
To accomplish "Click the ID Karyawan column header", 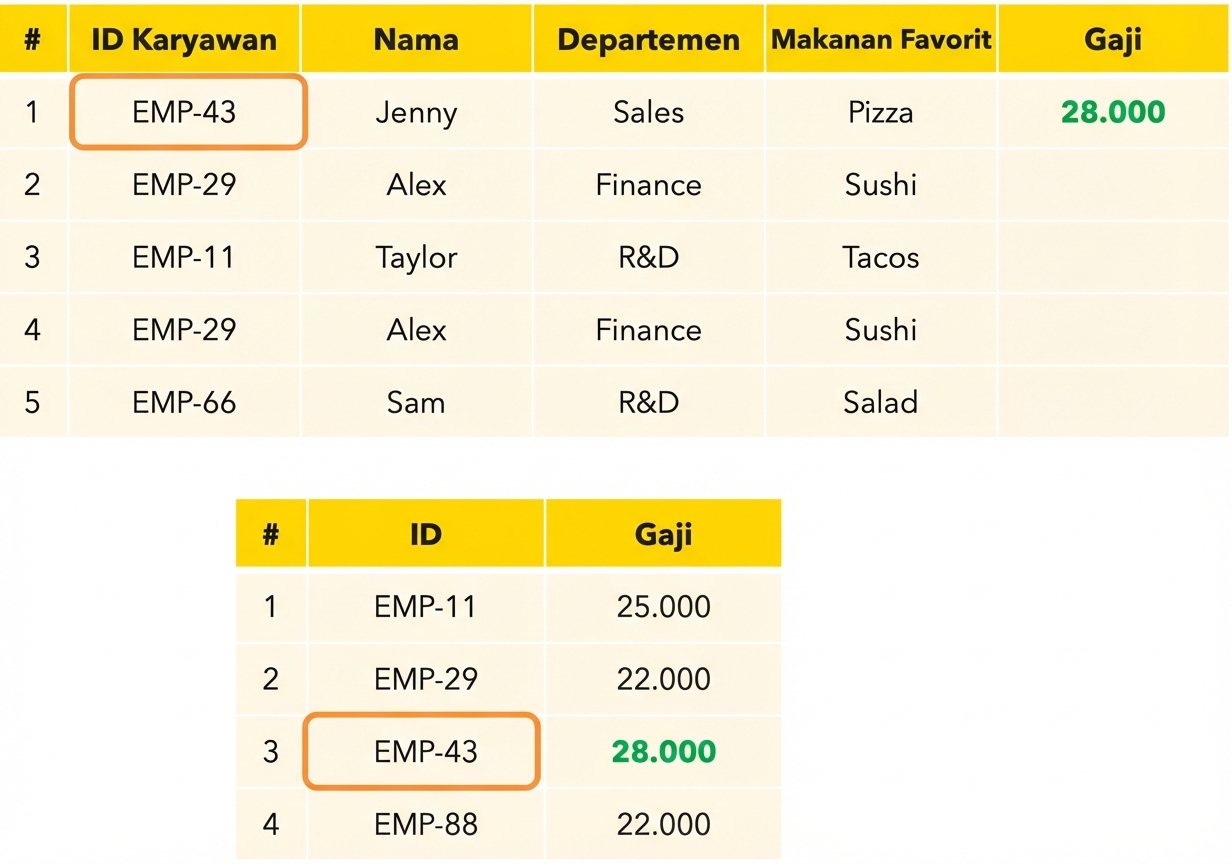I will coord(184,39).
